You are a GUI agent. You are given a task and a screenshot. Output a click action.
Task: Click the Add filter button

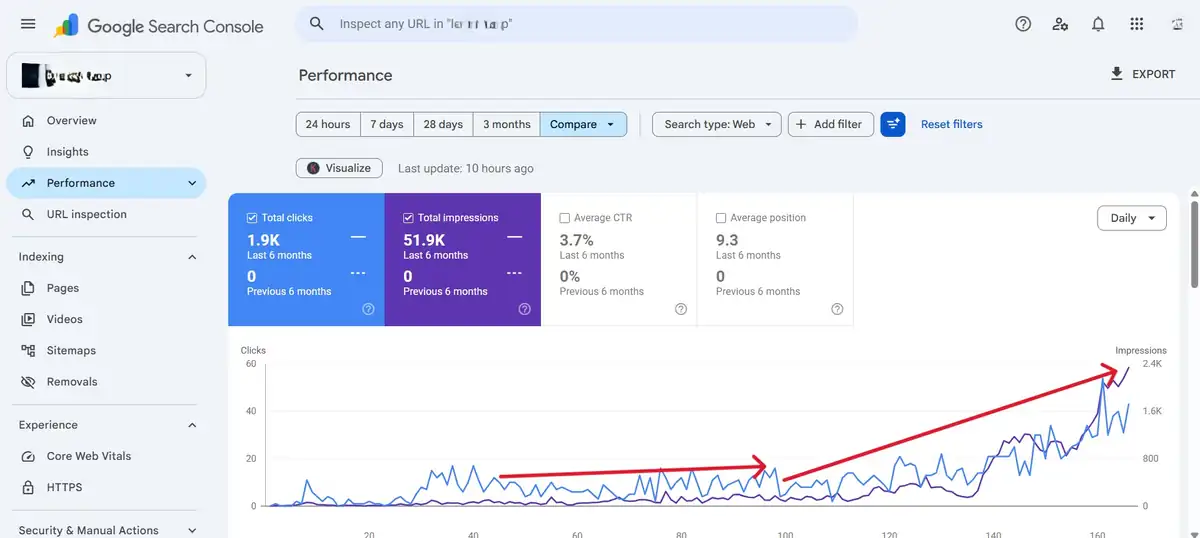(x=831, y=124)
